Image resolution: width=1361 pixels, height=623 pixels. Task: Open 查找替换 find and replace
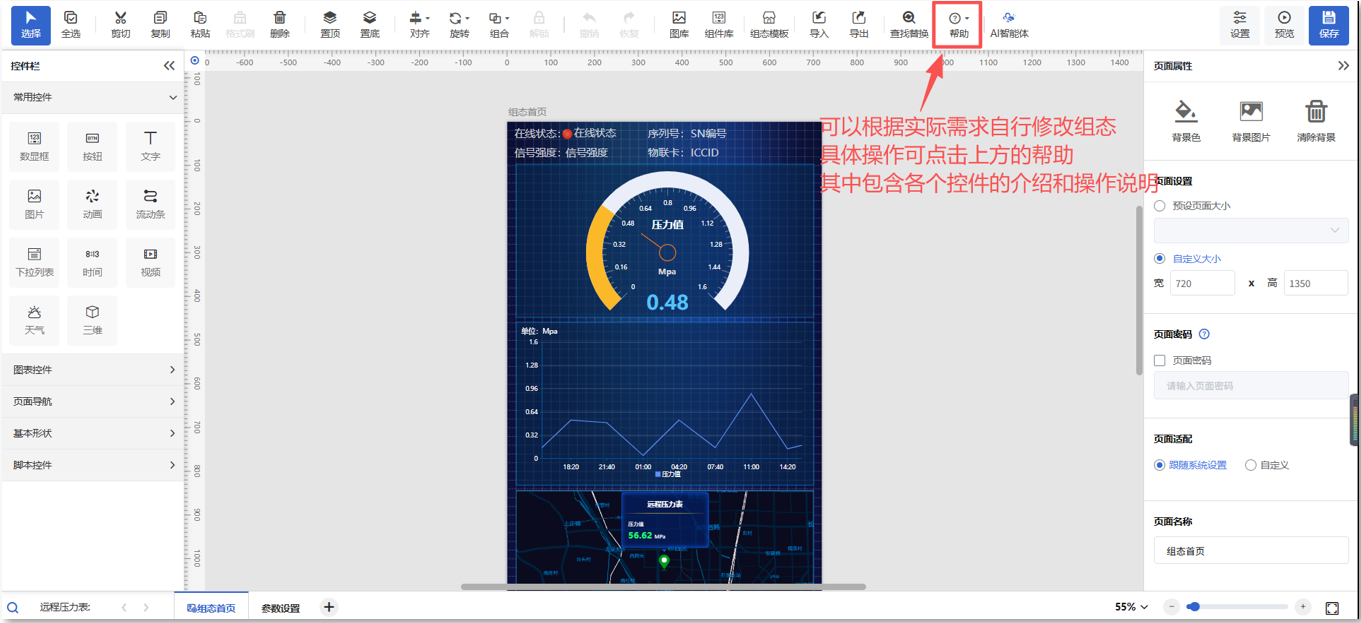909,25
